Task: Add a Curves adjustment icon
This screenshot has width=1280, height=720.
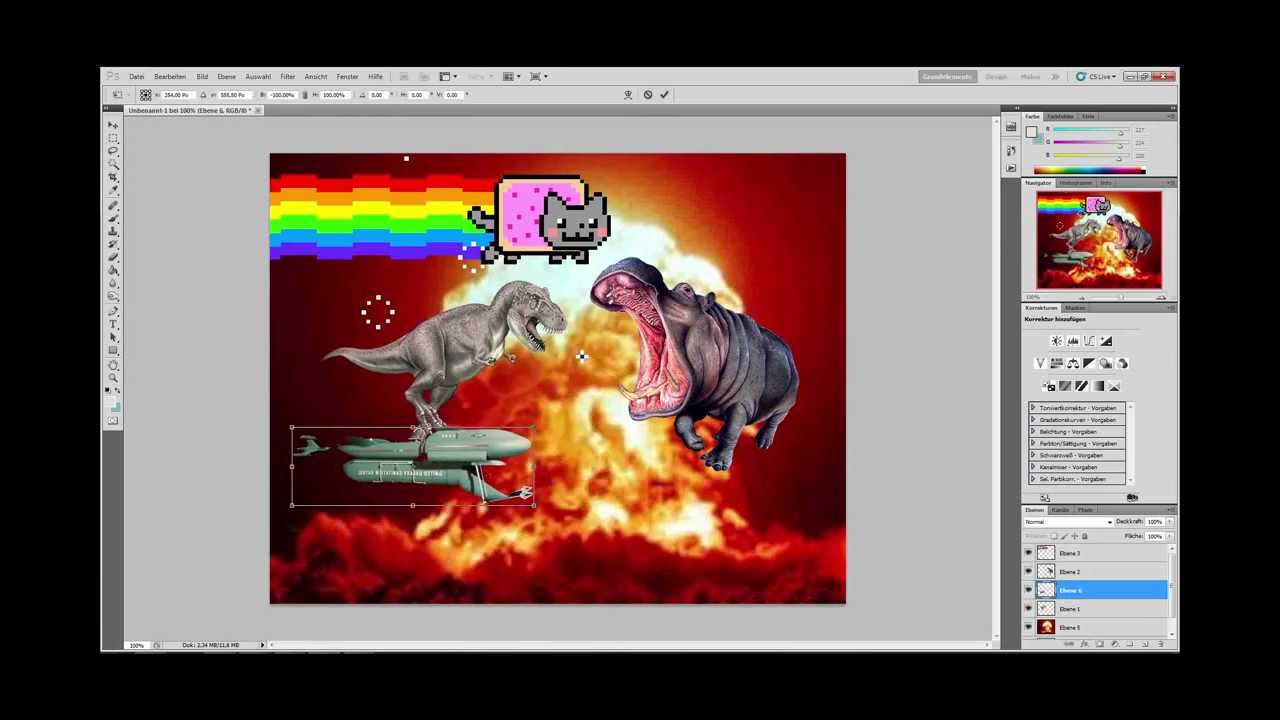Action: 1089,341
